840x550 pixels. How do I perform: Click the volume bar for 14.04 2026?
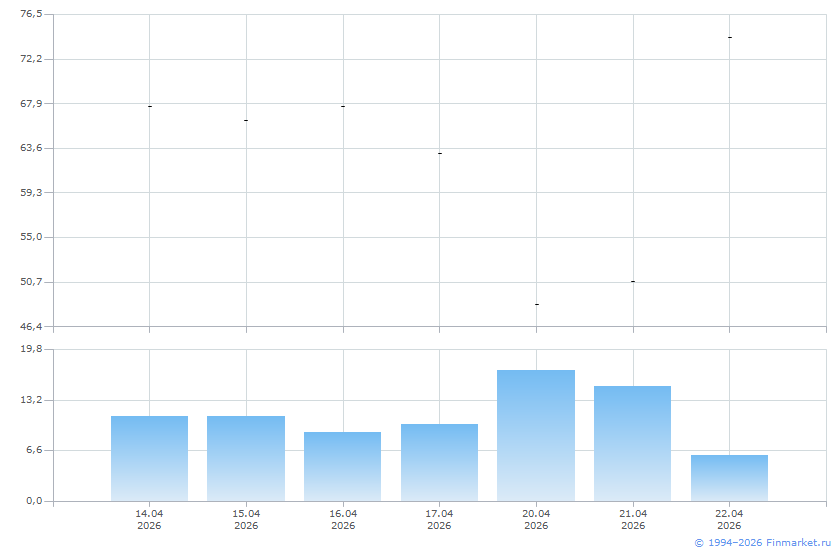149,458
